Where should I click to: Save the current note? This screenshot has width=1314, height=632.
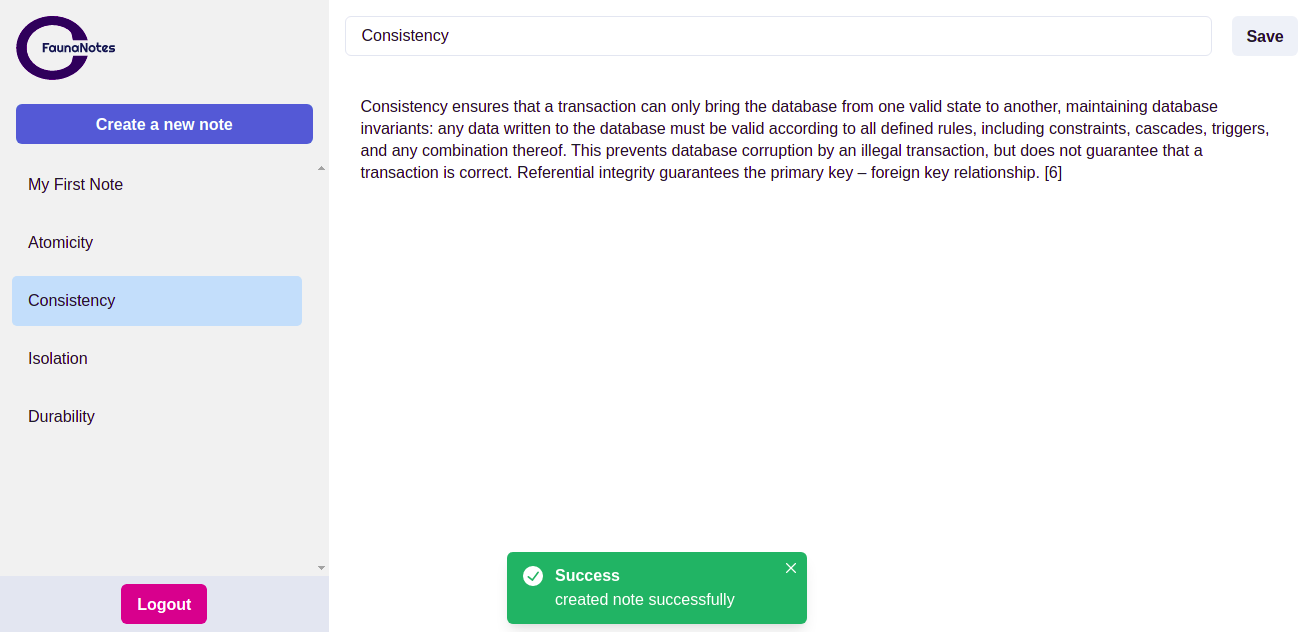click(x=1264, y=36)
